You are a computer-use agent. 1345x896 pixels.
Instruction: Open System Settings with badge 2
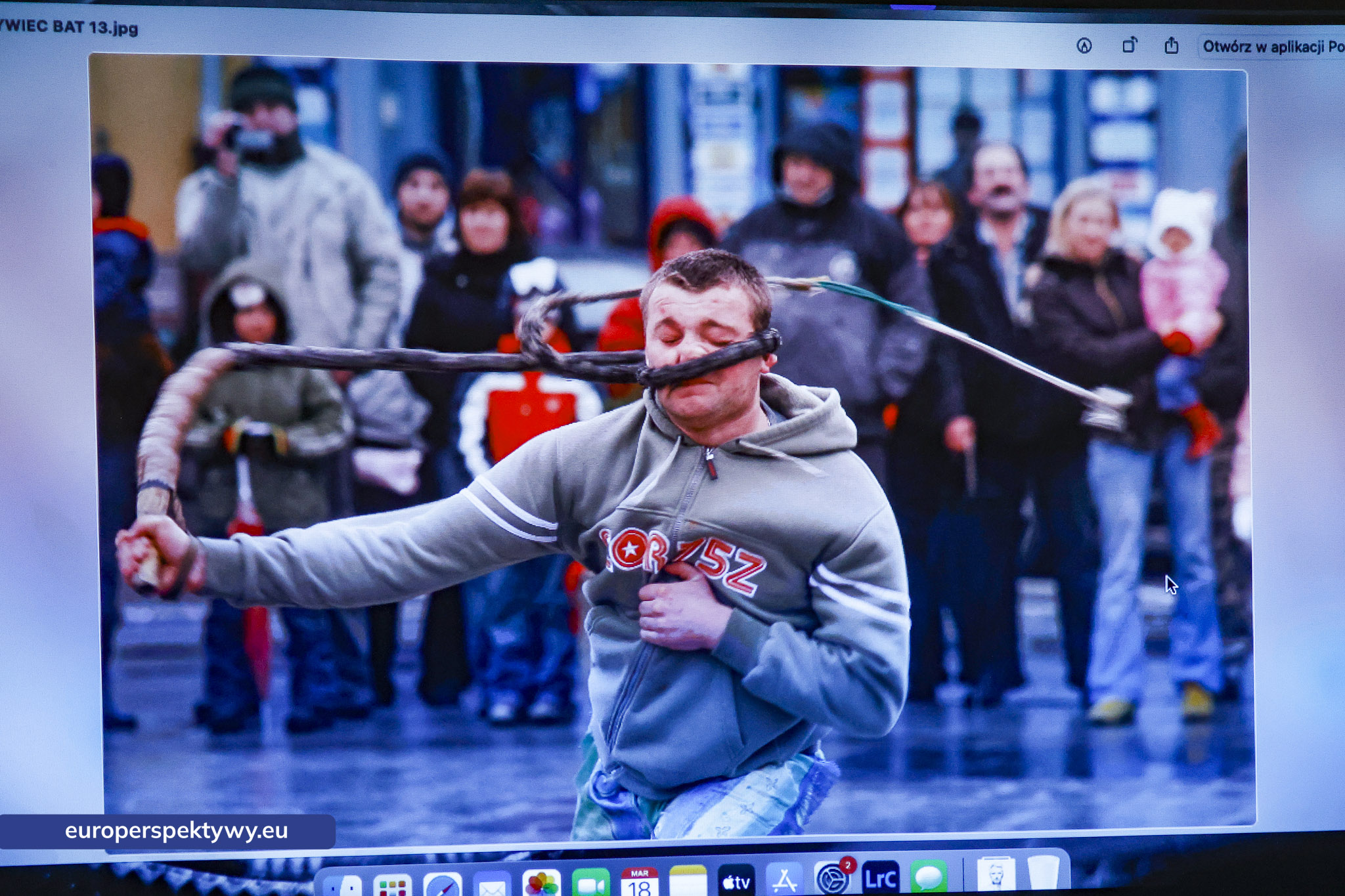pos(832,879)
